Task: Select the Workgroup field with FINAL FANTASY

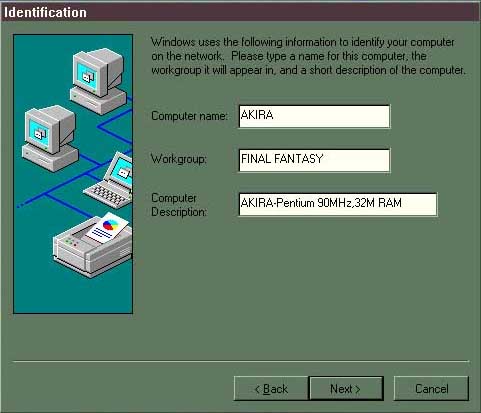Action: point(314,160)
